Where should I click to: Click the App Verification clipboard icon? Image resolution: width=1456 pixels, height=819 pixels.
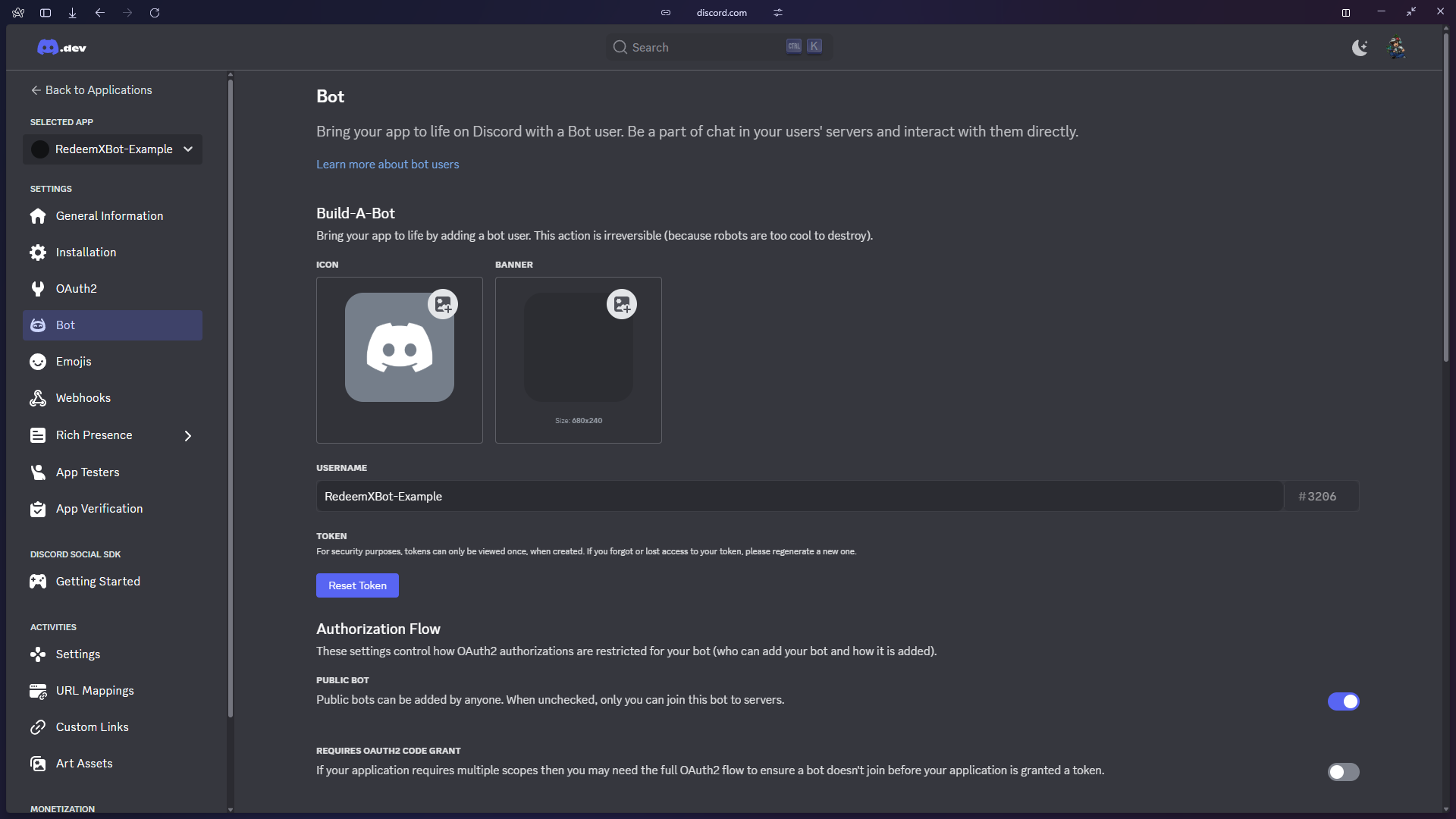[x=38, y=509]
